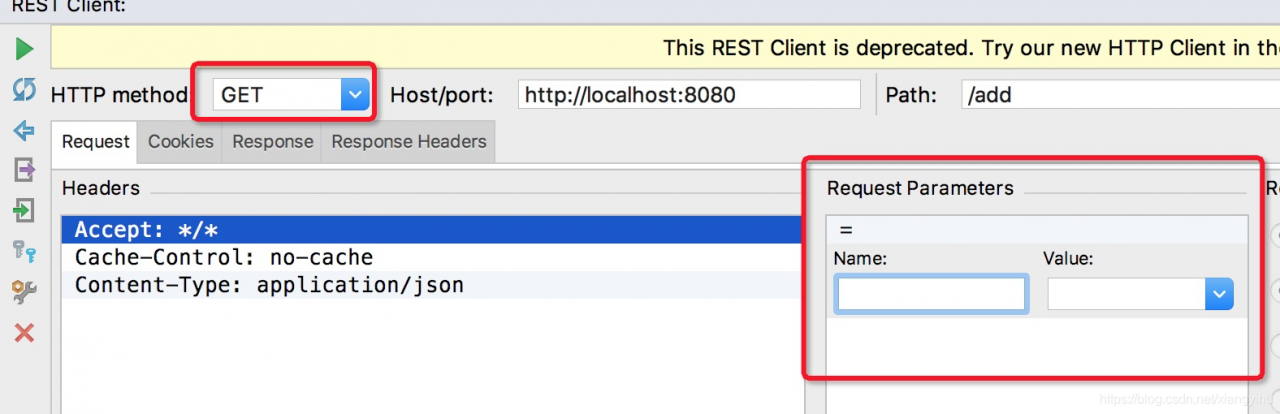Viewport: 1280px width, 414px height.
Task: Run the request with the green play icon
Action: 25,49
